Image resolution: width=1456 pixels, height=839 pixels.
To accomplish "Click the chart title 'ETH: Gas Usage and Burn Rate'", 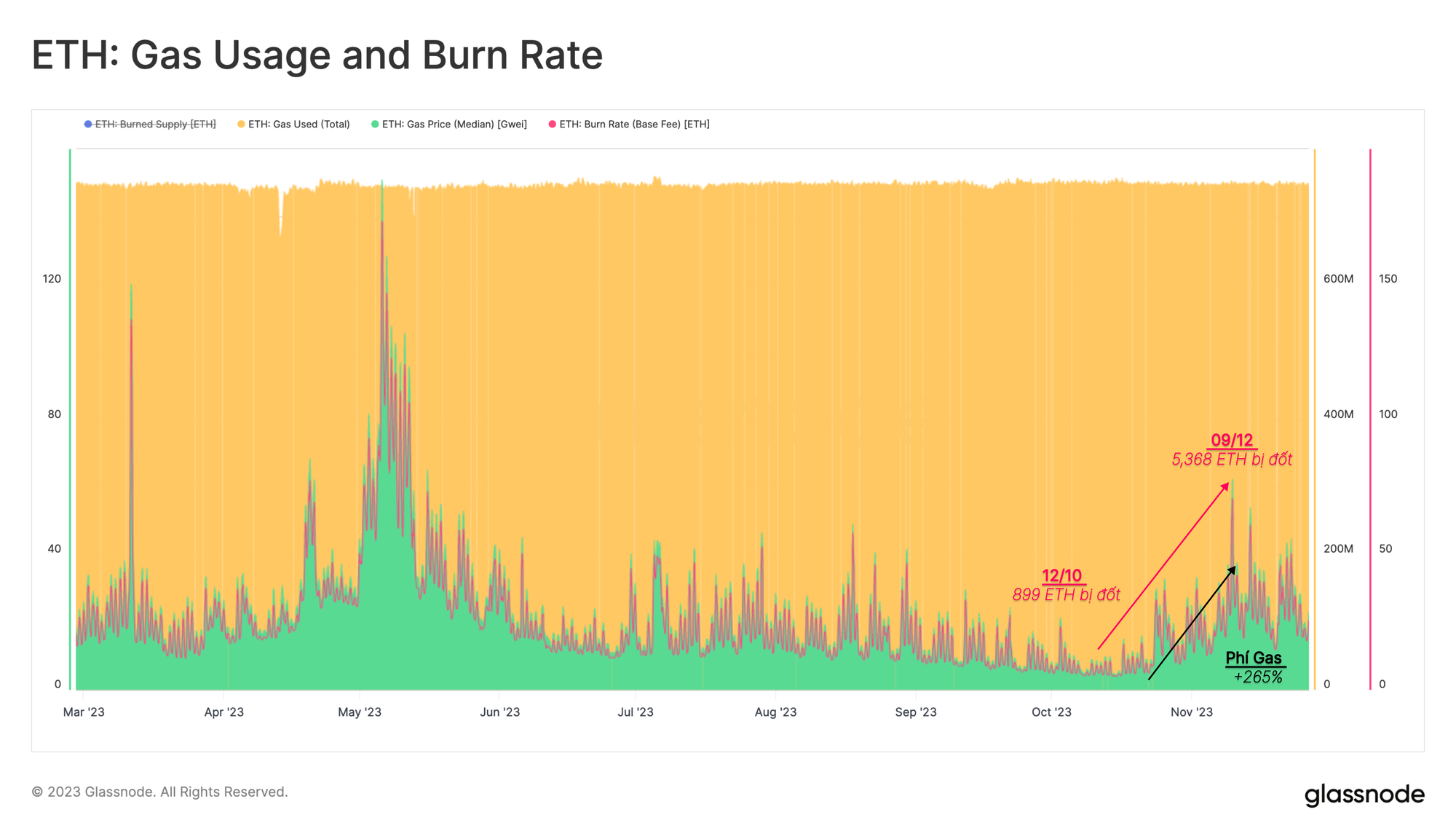I will [x=317, y=55].
